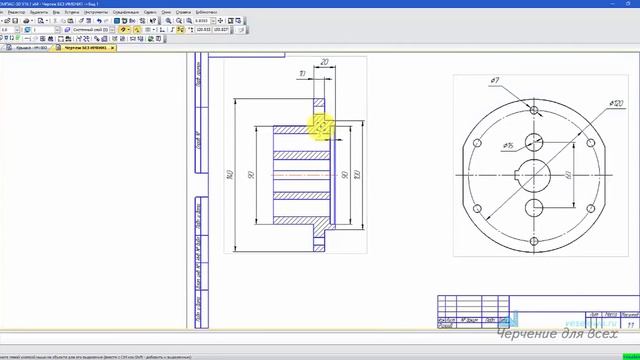
Task: Click the What's This help pointer icon
Action: 153,20
